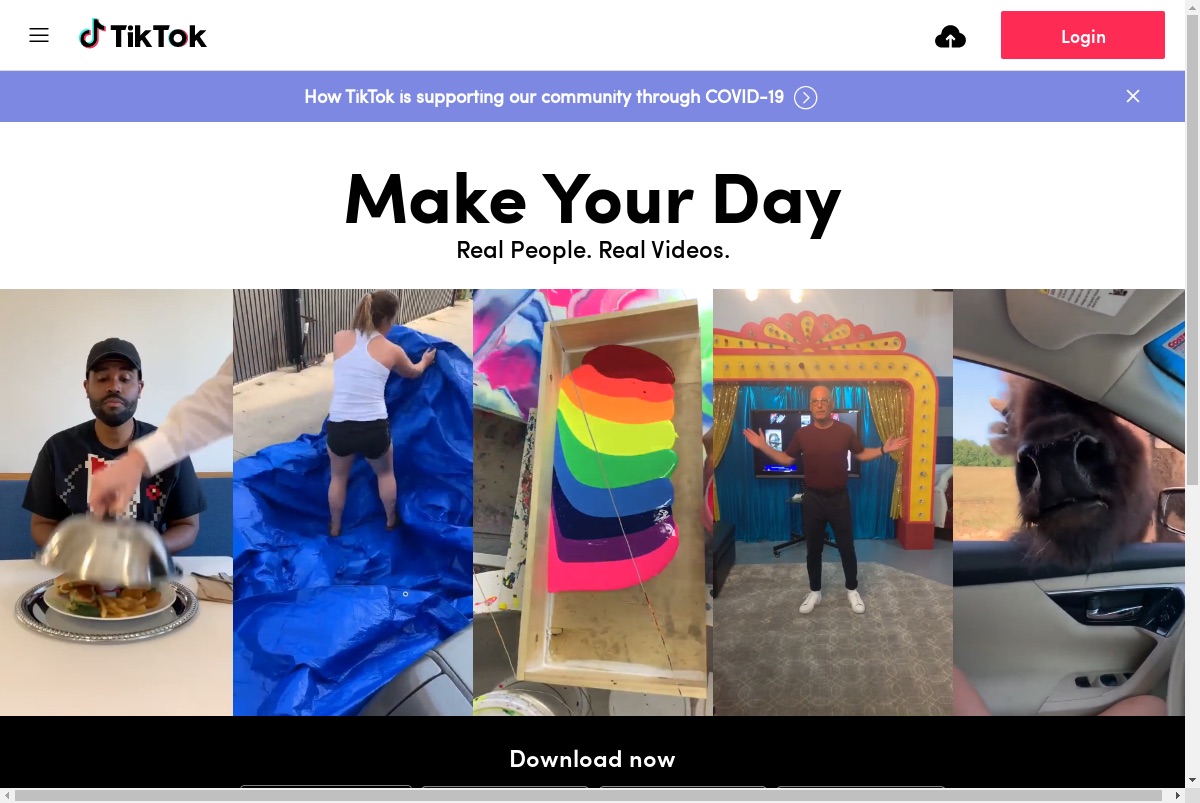Open the bison at car window video
1200x803 pixels.
coord(1069,502)
